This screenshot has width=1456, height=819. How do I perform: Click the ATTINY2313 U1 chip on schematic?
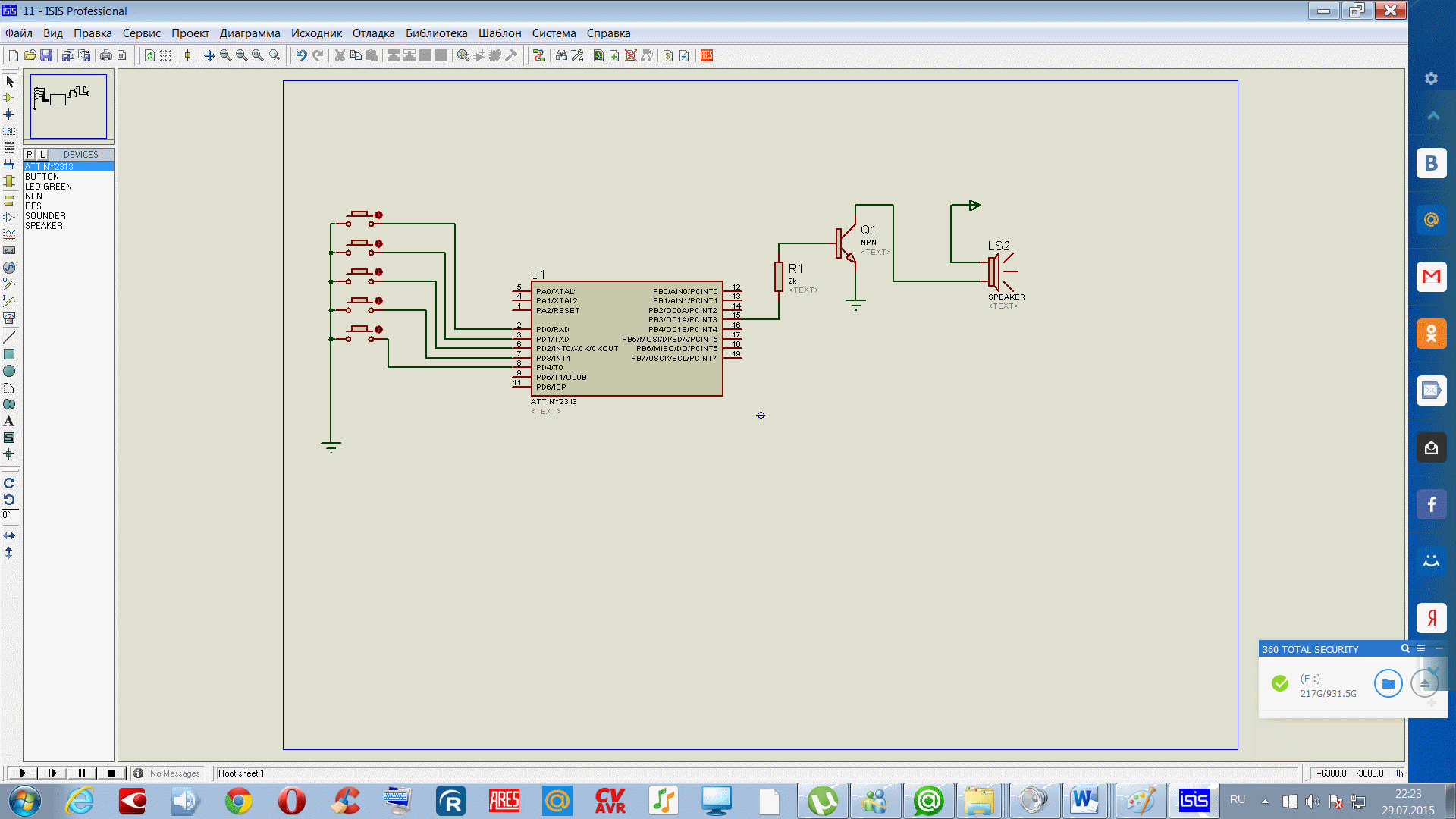point(626,338)
